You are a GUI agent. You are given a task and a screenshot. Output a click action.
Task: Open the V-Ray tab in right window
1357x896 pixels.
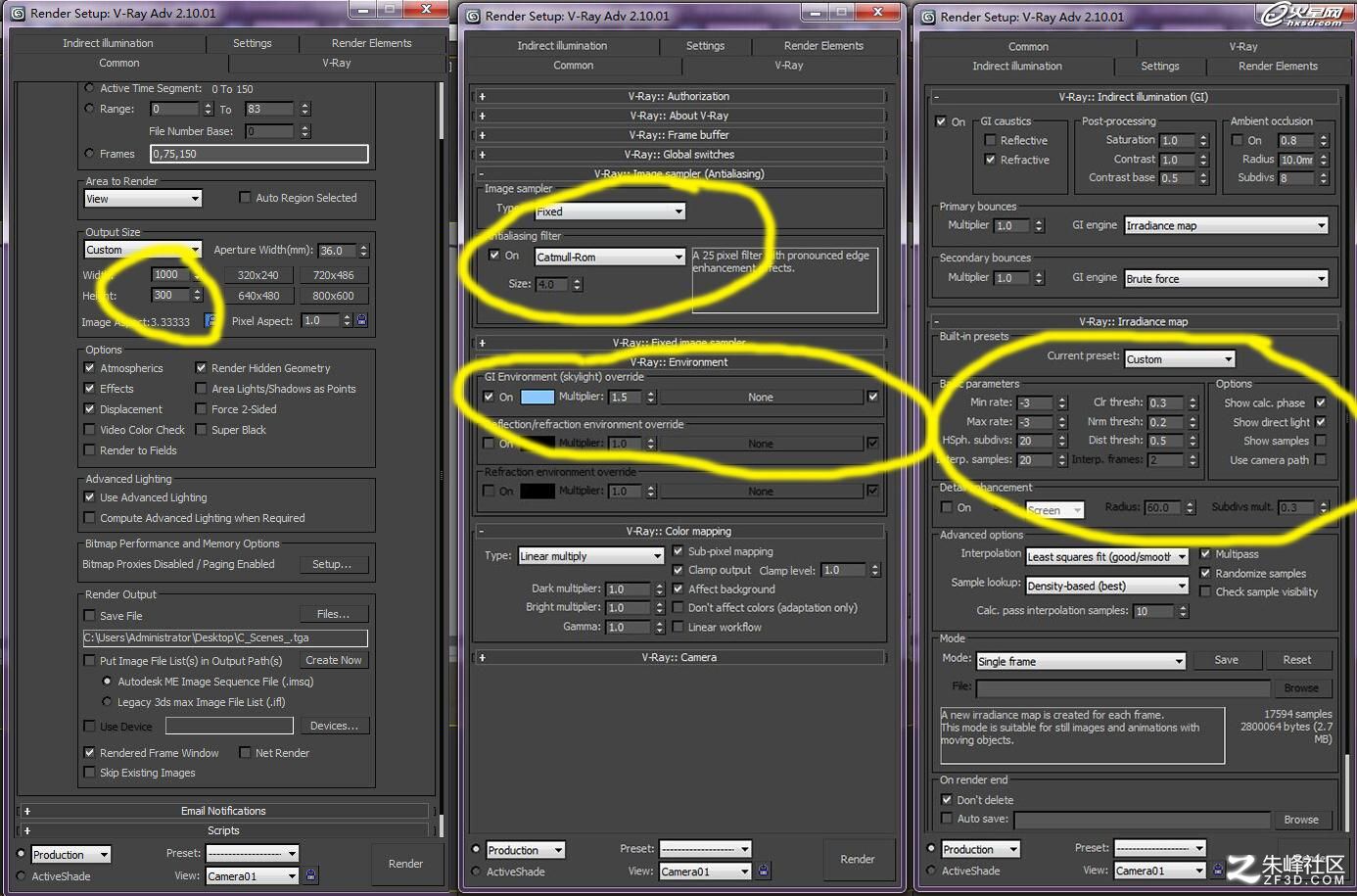click(x=1243, y=46)
